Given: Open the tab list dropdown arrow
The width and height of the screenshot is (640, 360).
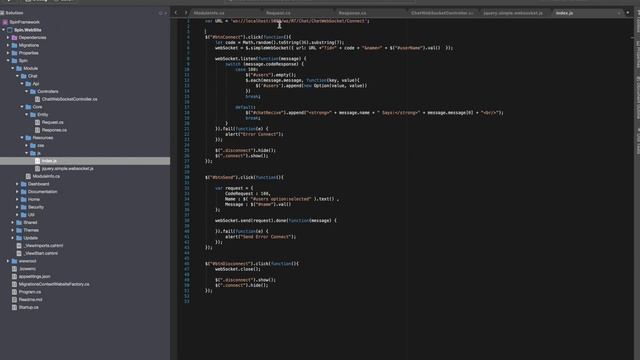Looking at the screenshot, I should (628, 13).
